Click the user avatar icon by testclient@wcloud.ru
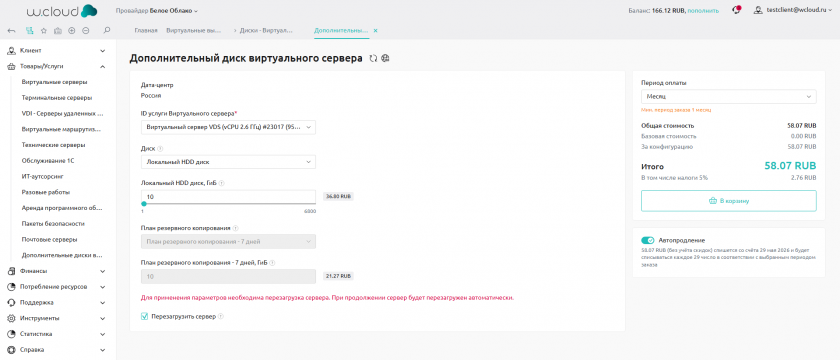The width and height of the screenshot is (840, 360). [x=758, y=10]
